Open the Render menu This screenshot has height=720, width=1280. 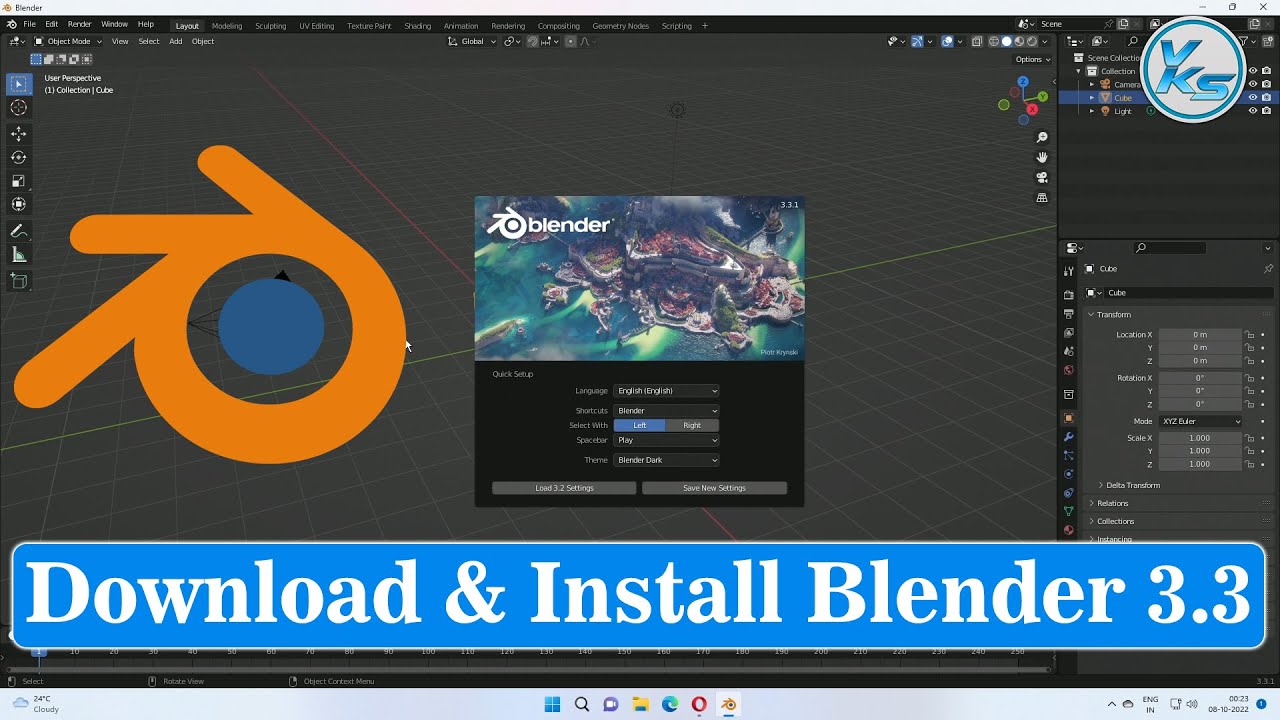[79, 23]
